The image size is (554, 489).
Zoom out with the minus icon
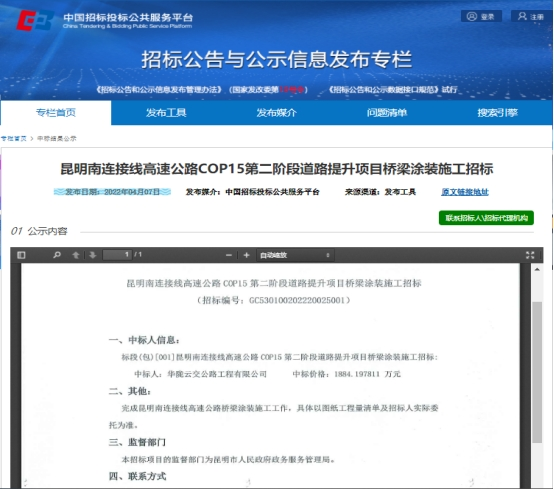[229, 255]
